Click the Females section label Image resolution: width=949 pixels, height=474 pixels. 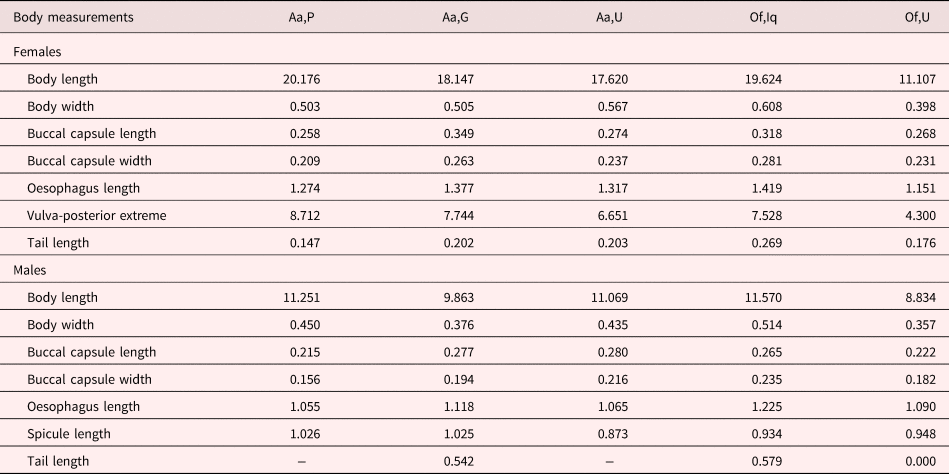tap(38, 52)
